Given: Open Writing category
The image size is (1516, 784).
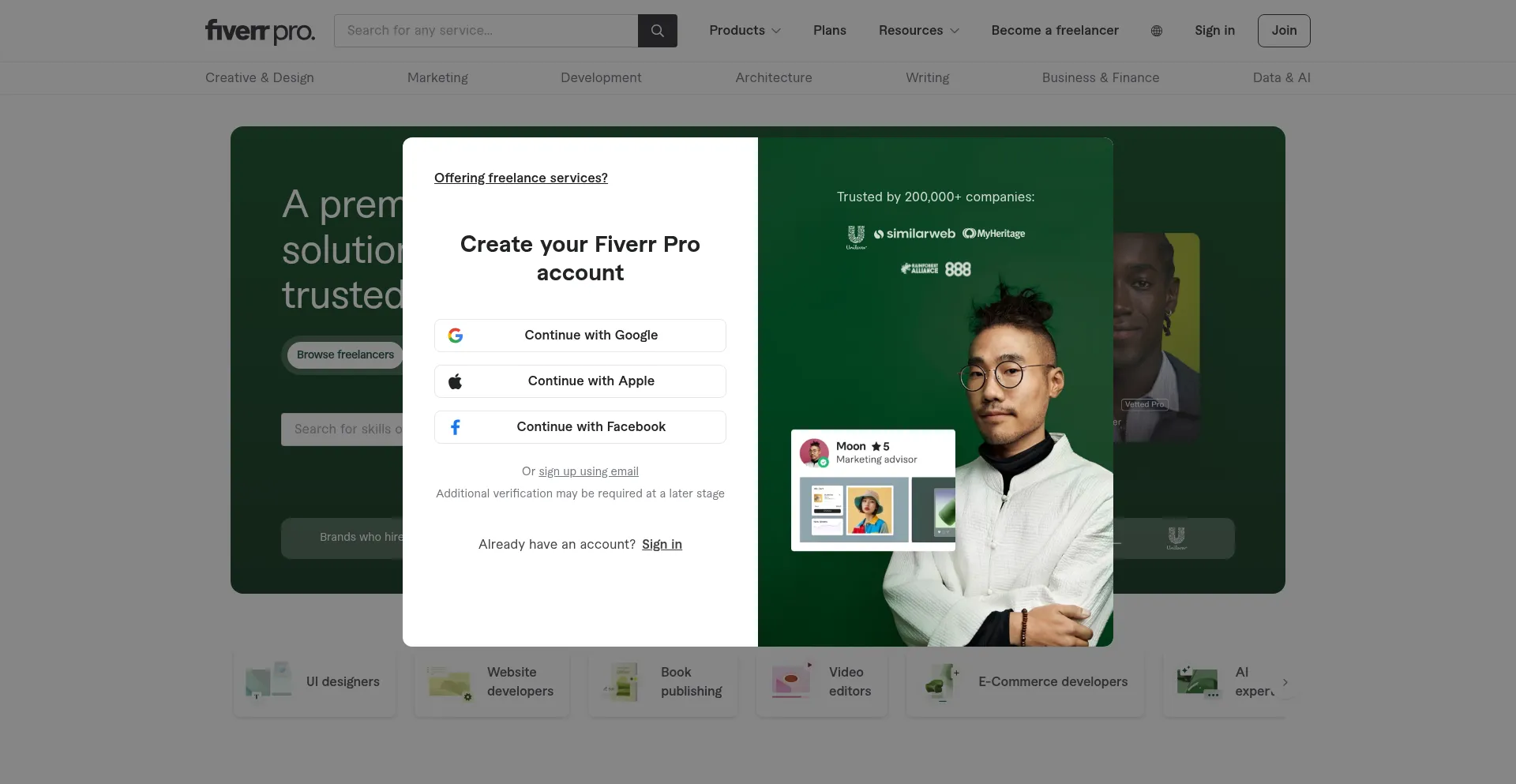Looking at the screenshot, I should tap(928, 78).
